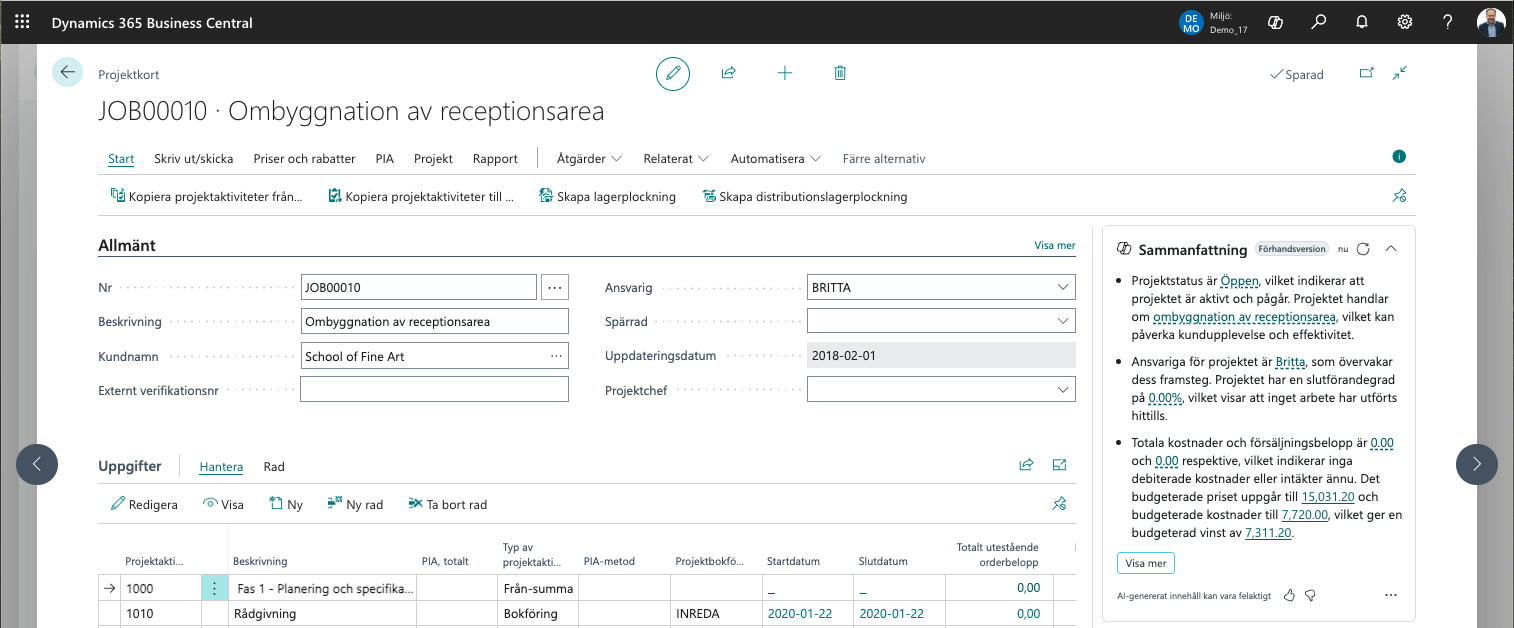Go back with the back arrow
The height and width of the screenshot is (628, 1514).
[67, 72]
